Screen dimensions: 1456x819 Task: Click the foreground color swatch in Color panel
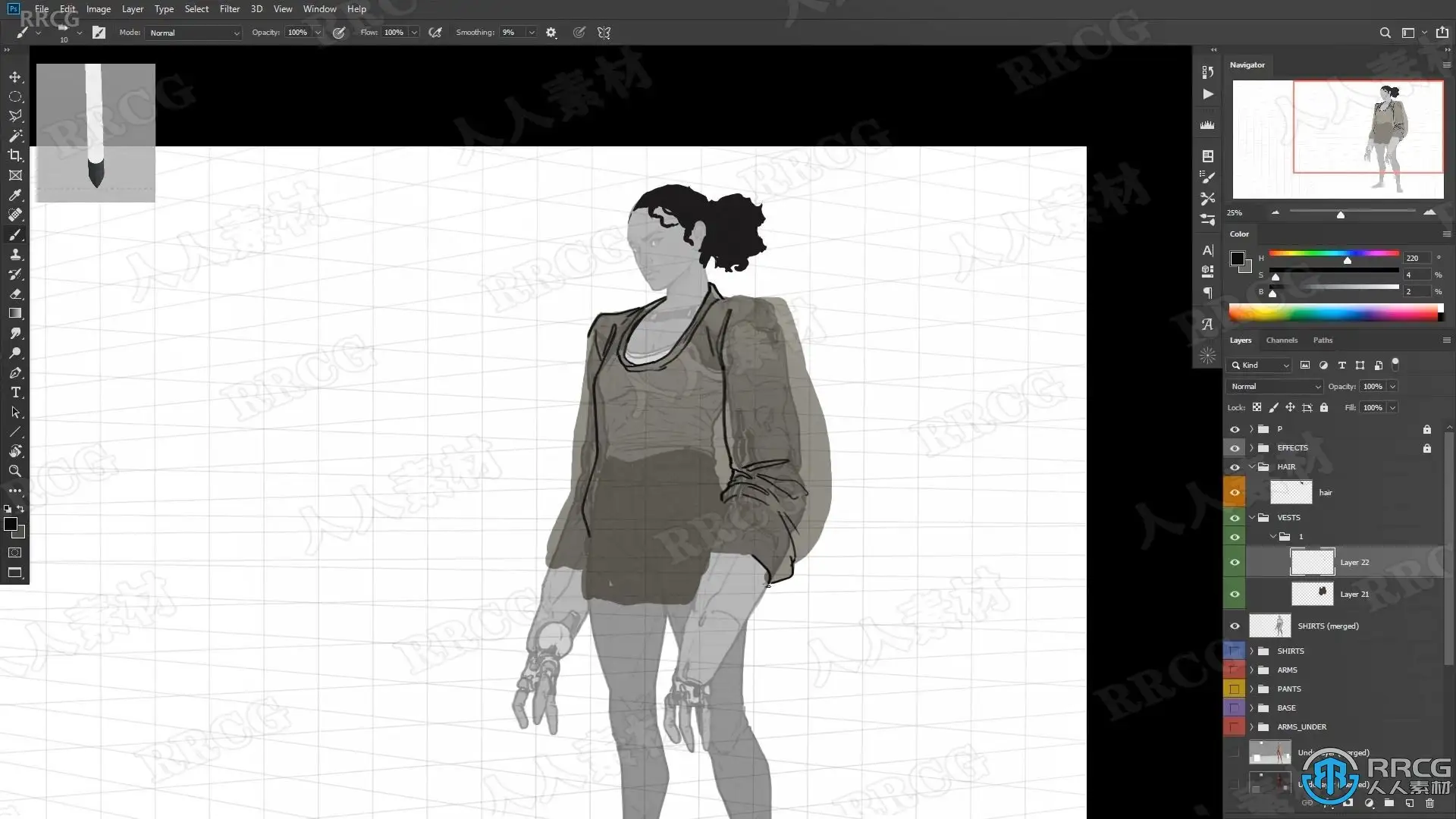point(1237,259)
